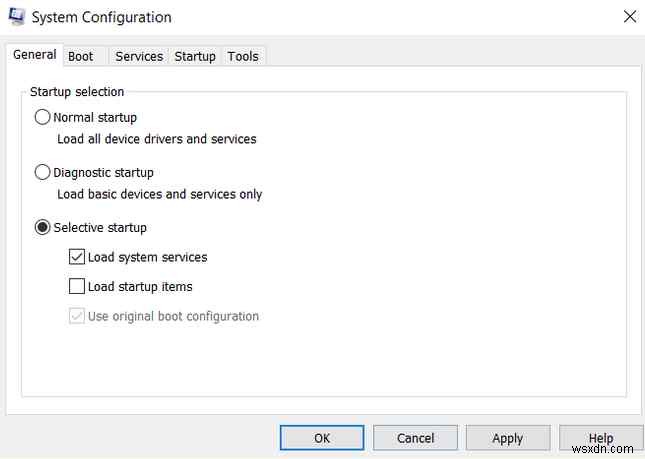Click the Cancel button
Viewport: 645px width, 459px height.
415,437
